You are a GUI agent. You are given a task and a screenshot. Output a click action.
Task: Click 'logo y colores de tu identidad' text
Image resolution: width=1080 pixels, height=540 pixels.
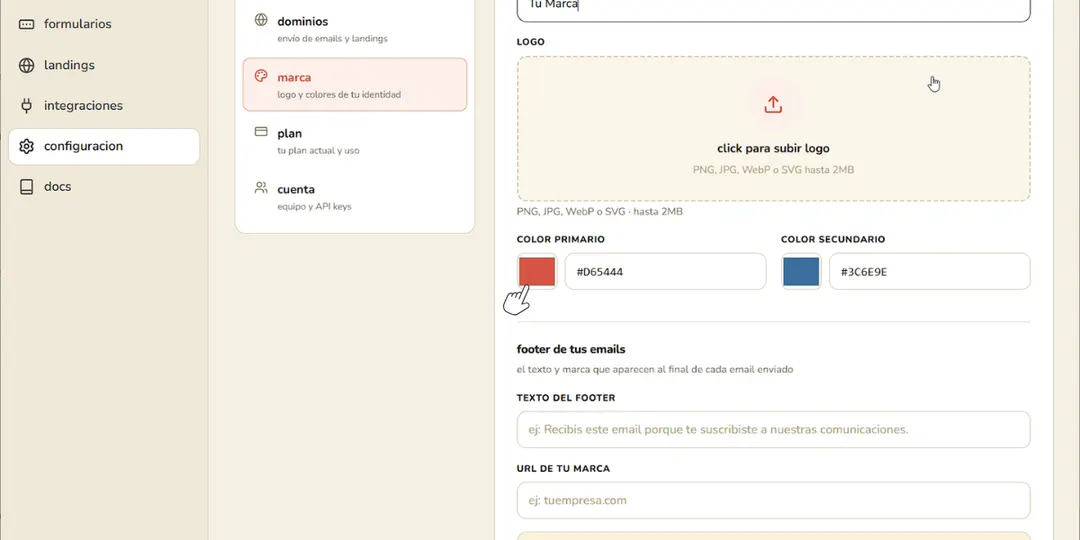pyautogui.click(x=339, y=94)
